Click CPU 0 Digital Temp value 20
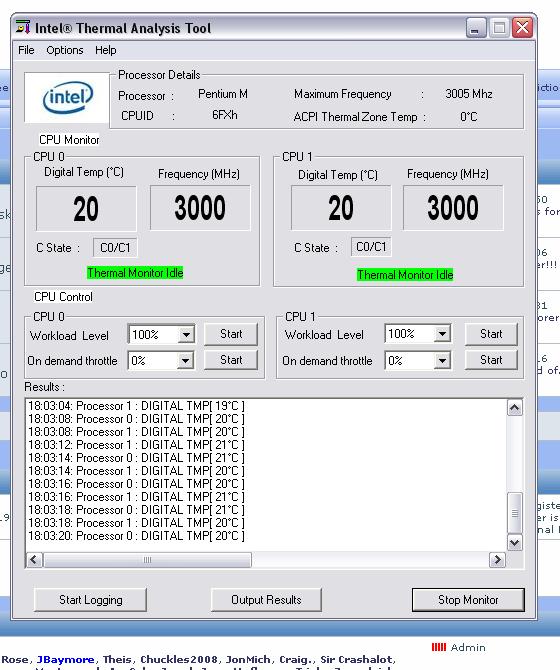 (86, 209)
